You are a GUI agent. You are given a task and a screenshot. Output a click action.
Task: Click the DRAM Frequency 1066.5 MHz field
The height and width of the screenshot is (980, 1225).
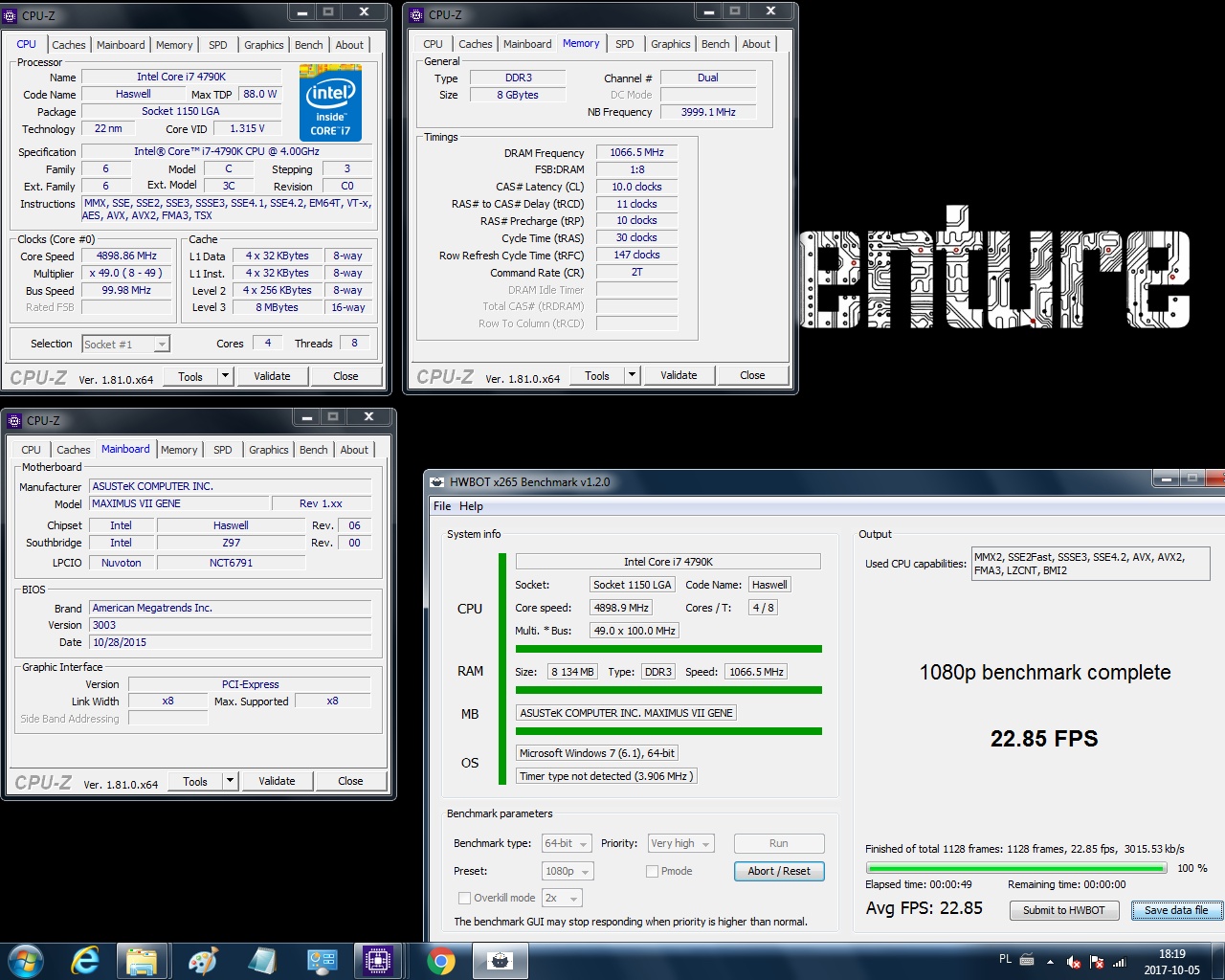(636, 152)
